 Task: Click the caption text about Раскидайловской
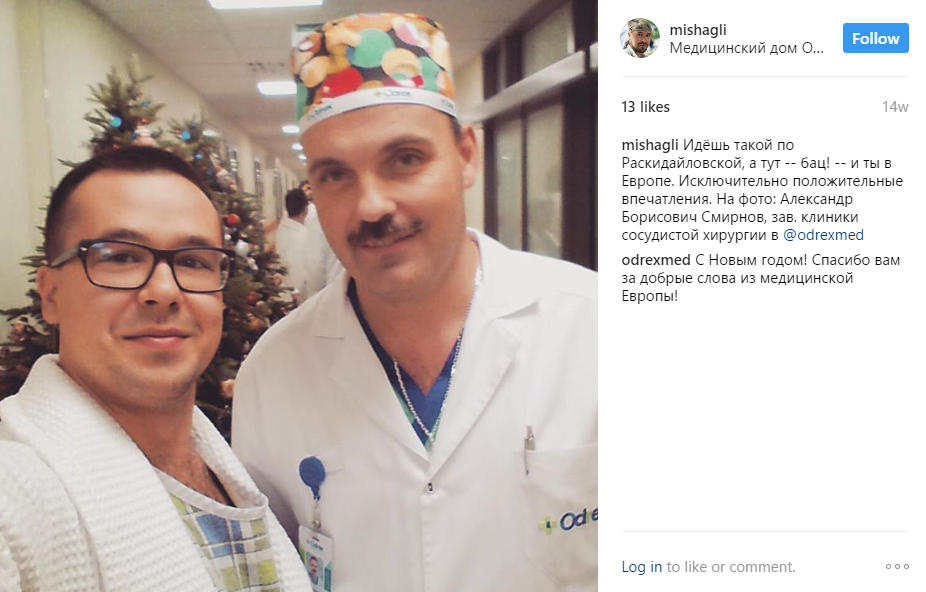click(762, 190)
